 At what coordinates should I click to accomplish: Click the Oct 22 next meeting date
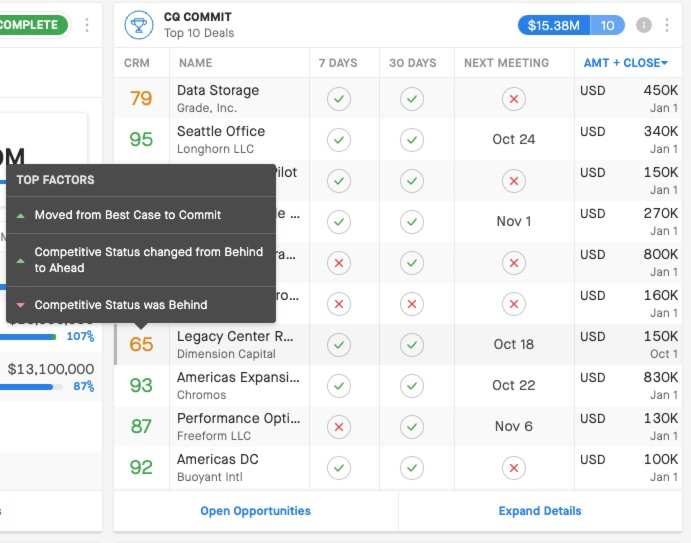pos(514,385)
